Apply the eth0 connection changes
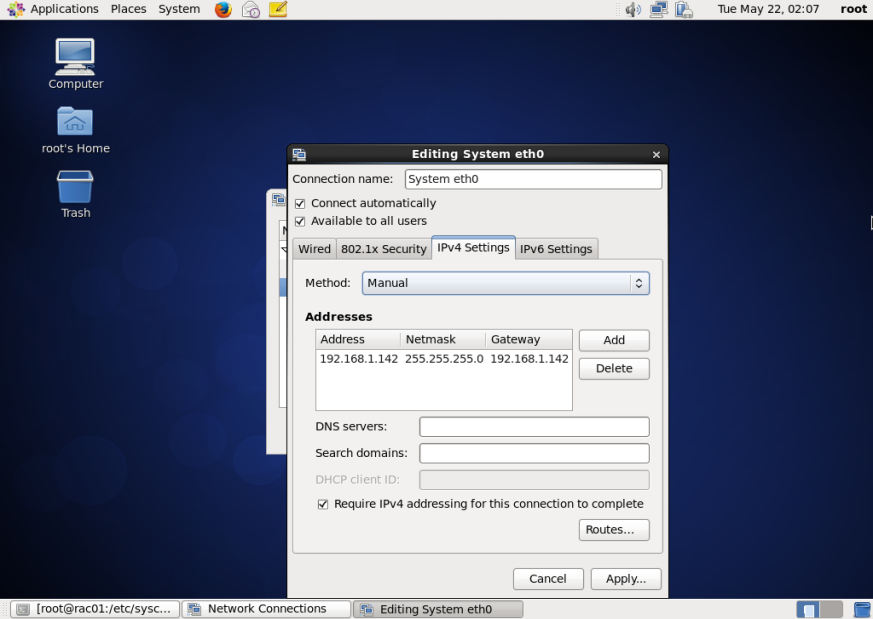 tap(625, 578)
